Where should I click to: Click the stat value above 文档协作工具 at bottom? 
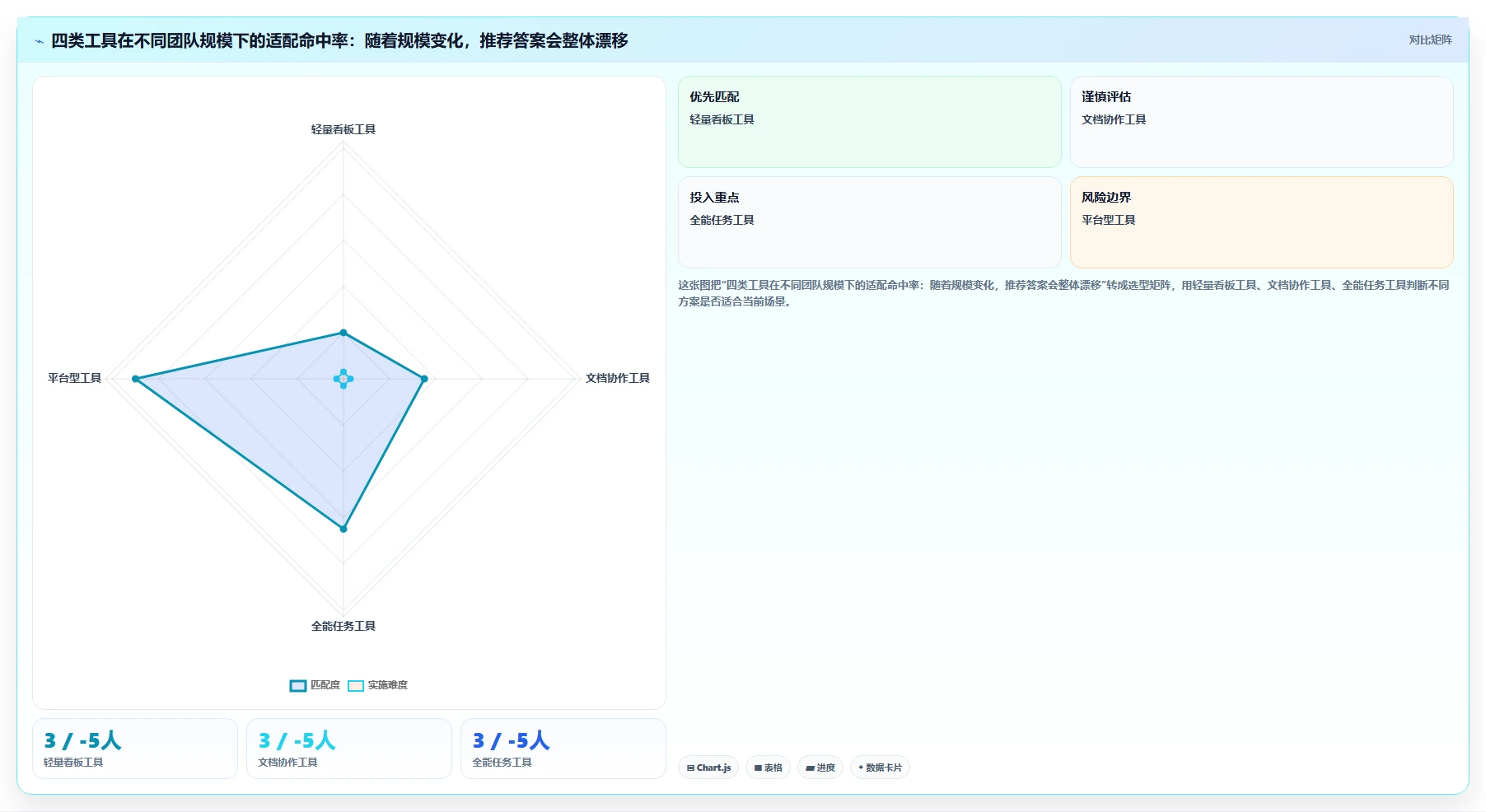click(x=297, y=740)
